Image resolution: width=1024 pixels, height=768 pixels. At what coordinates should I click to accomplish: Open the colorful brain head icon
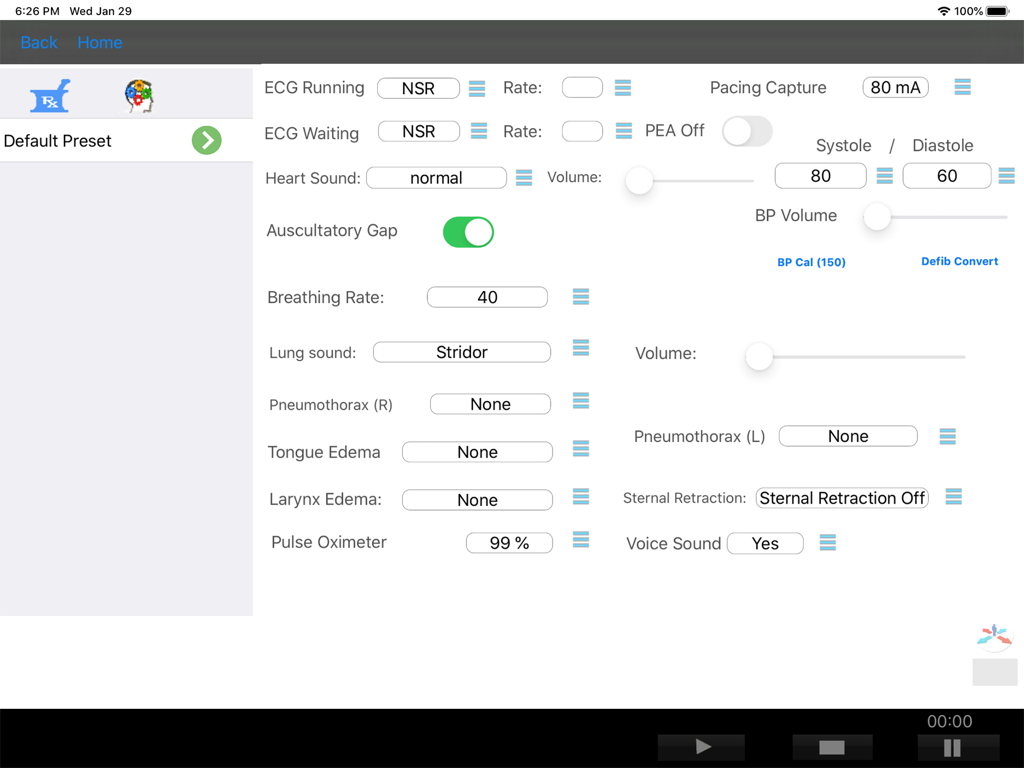click(x=139, y=96)
